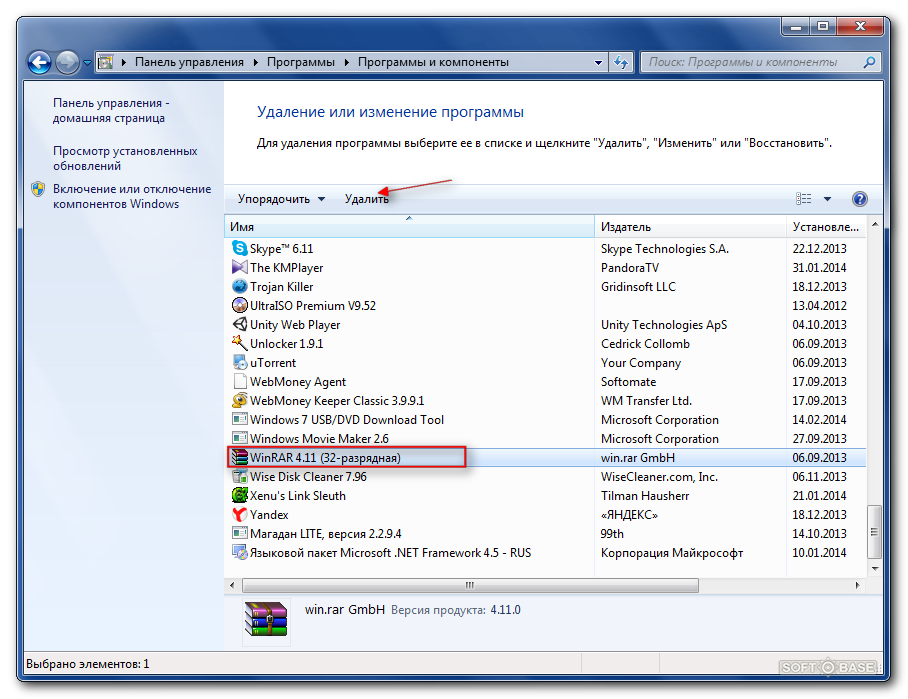Open Включение или отключение компонентов Windows link
This screenshot has width=908, height=699.
coord(132,196)
